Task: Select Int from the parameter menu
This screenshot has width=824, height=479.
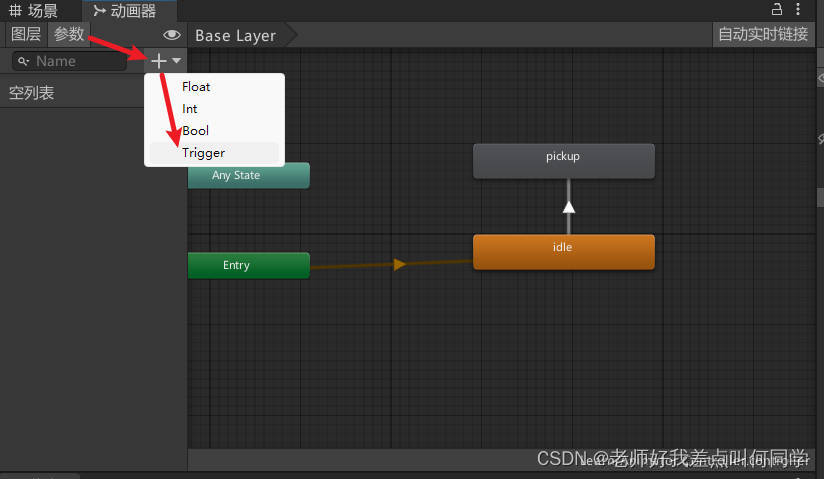Action: [214, 109]
